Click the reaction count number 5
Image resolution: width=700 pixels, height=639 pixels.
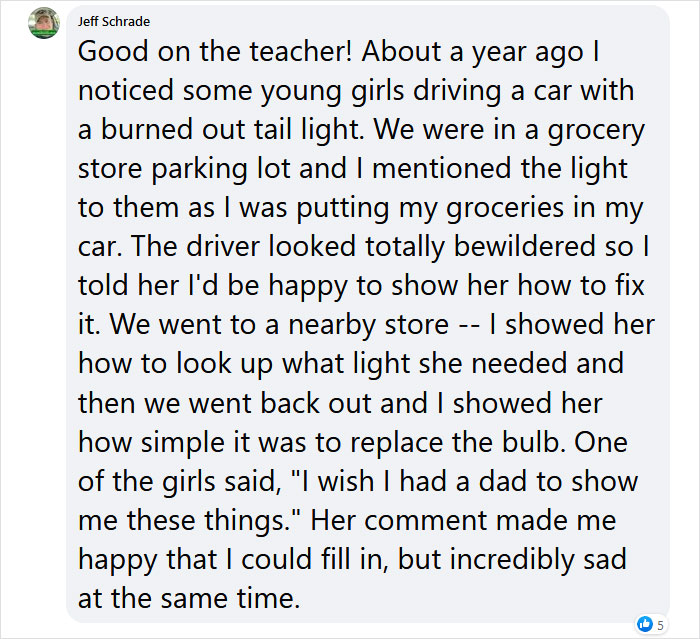pyautogui.click(x=660, y=625)
